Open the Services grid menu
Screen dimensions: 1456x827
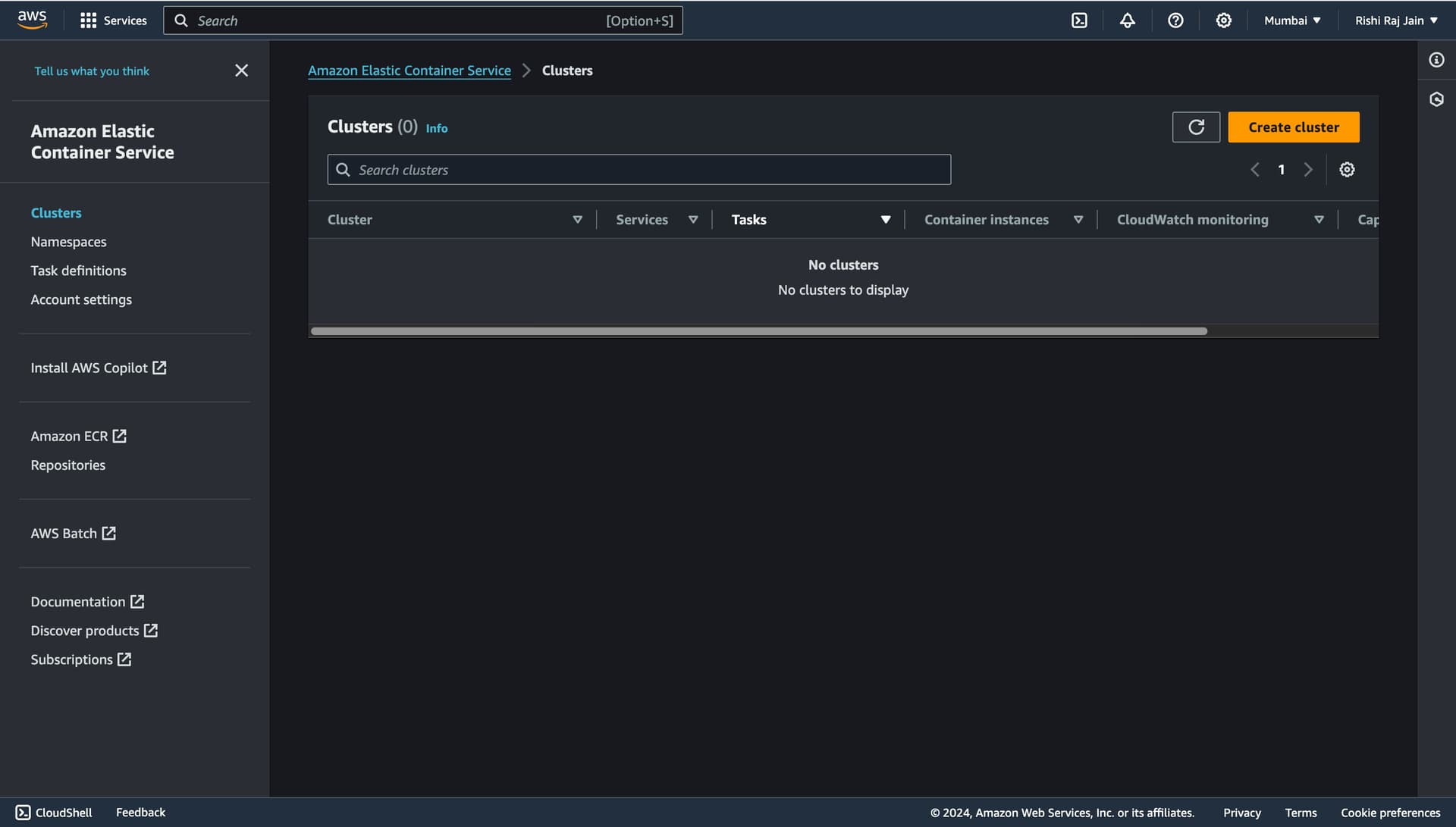114,20
